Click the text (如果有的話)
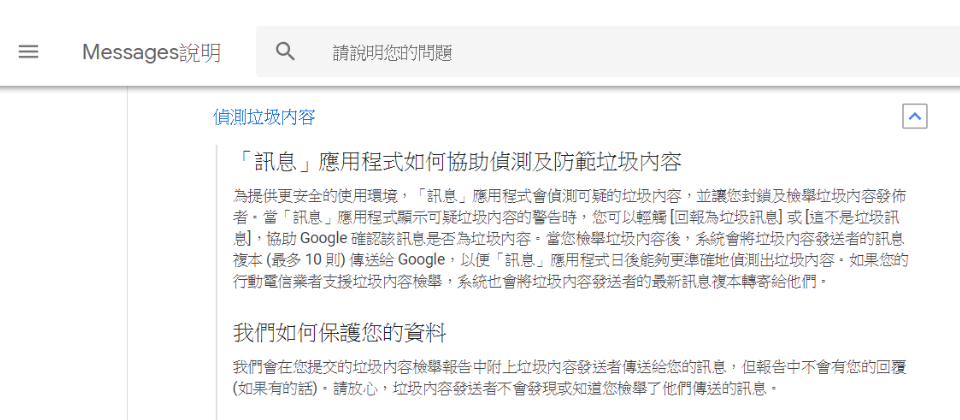Image resolution: width=960 pixels, height=420 pixels. (x=273, y=389)
